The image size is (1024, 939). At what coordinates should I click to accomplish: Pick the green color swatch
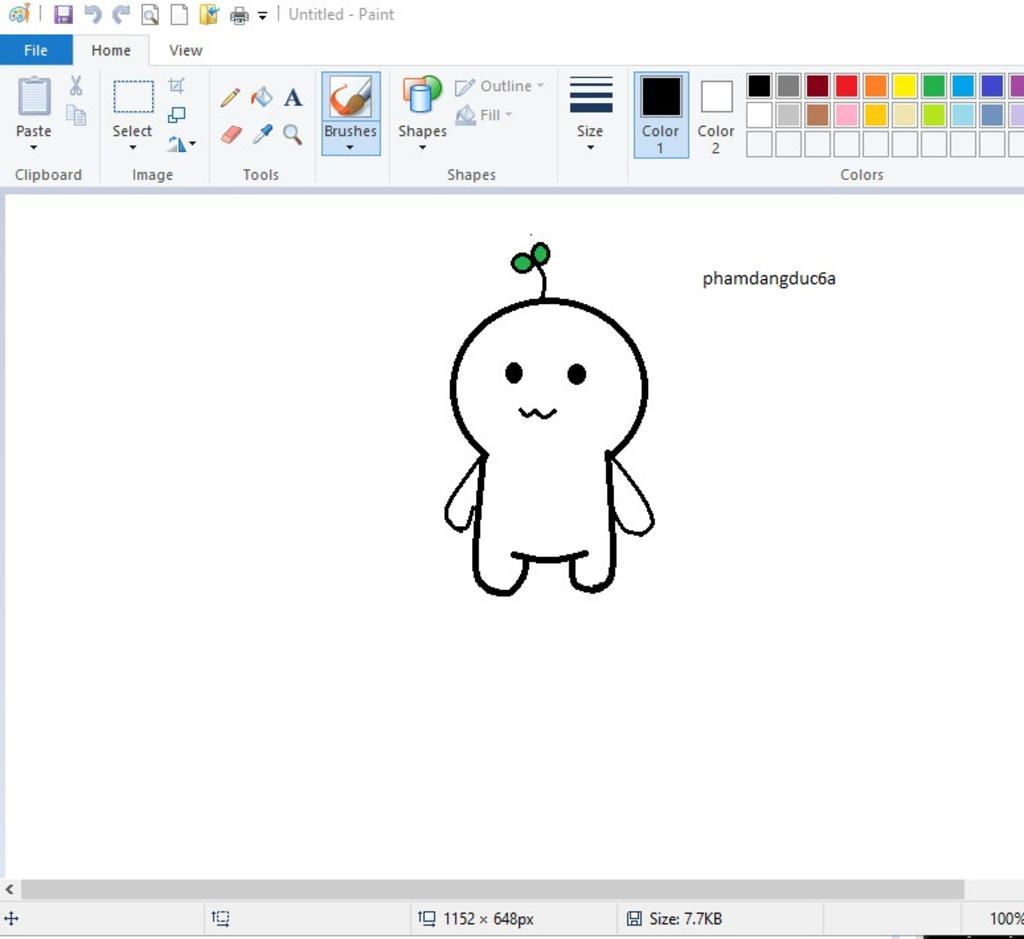[x=933, y=86]
